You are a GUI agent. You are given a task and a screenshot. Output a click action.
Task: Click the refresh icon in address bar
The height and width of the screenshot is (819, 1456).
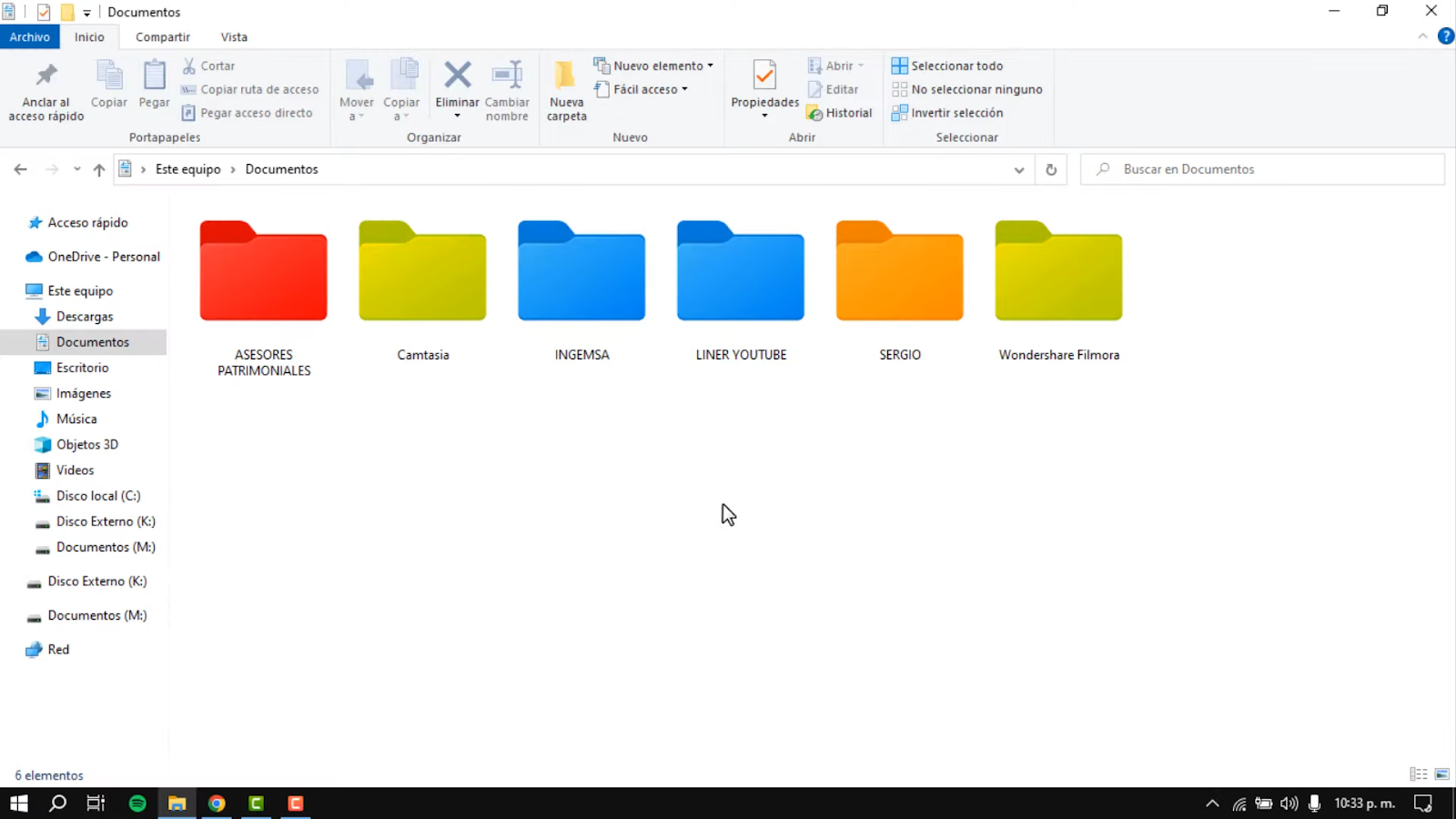1051,169
